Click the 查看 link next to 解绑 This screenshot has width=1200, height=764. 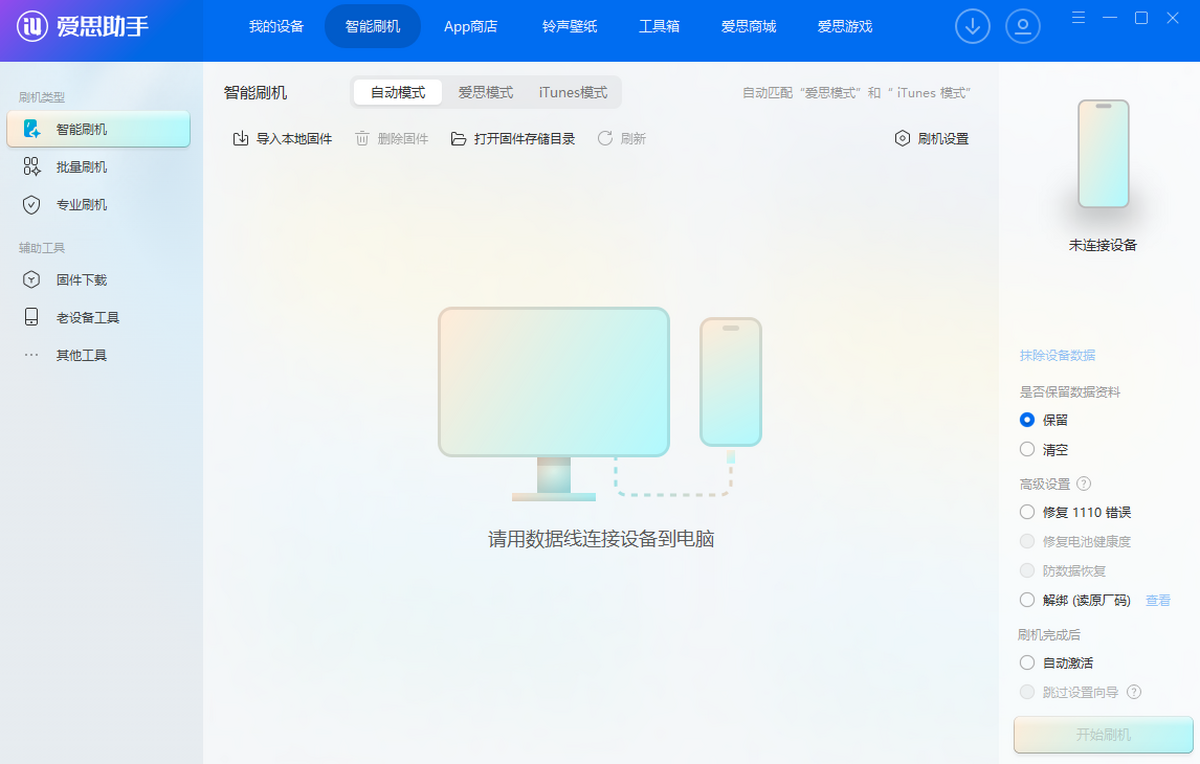tap(1158, 600)
